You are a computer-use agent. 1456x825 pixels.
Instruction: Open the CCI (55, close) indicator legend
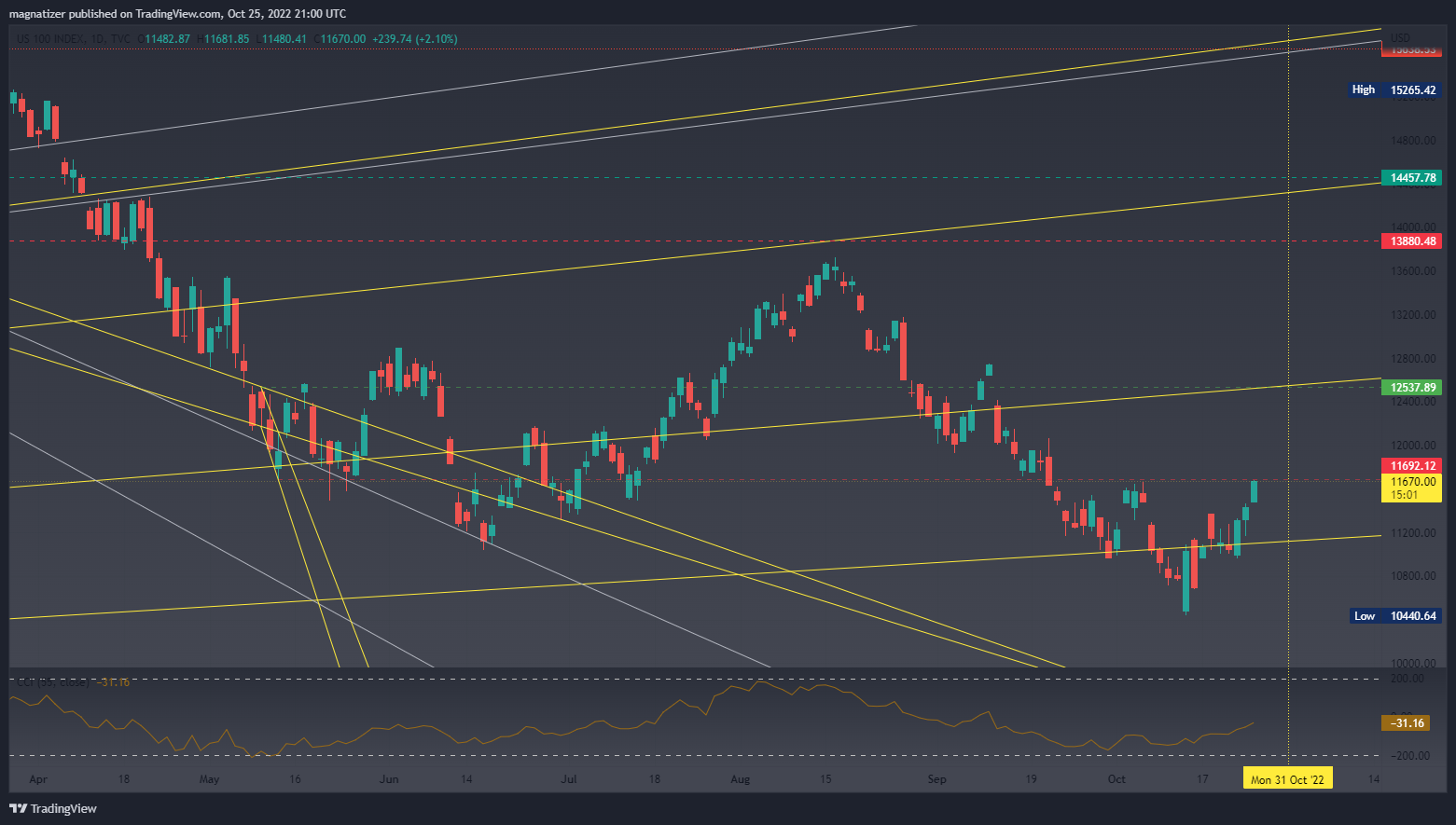tap(52, 682)
